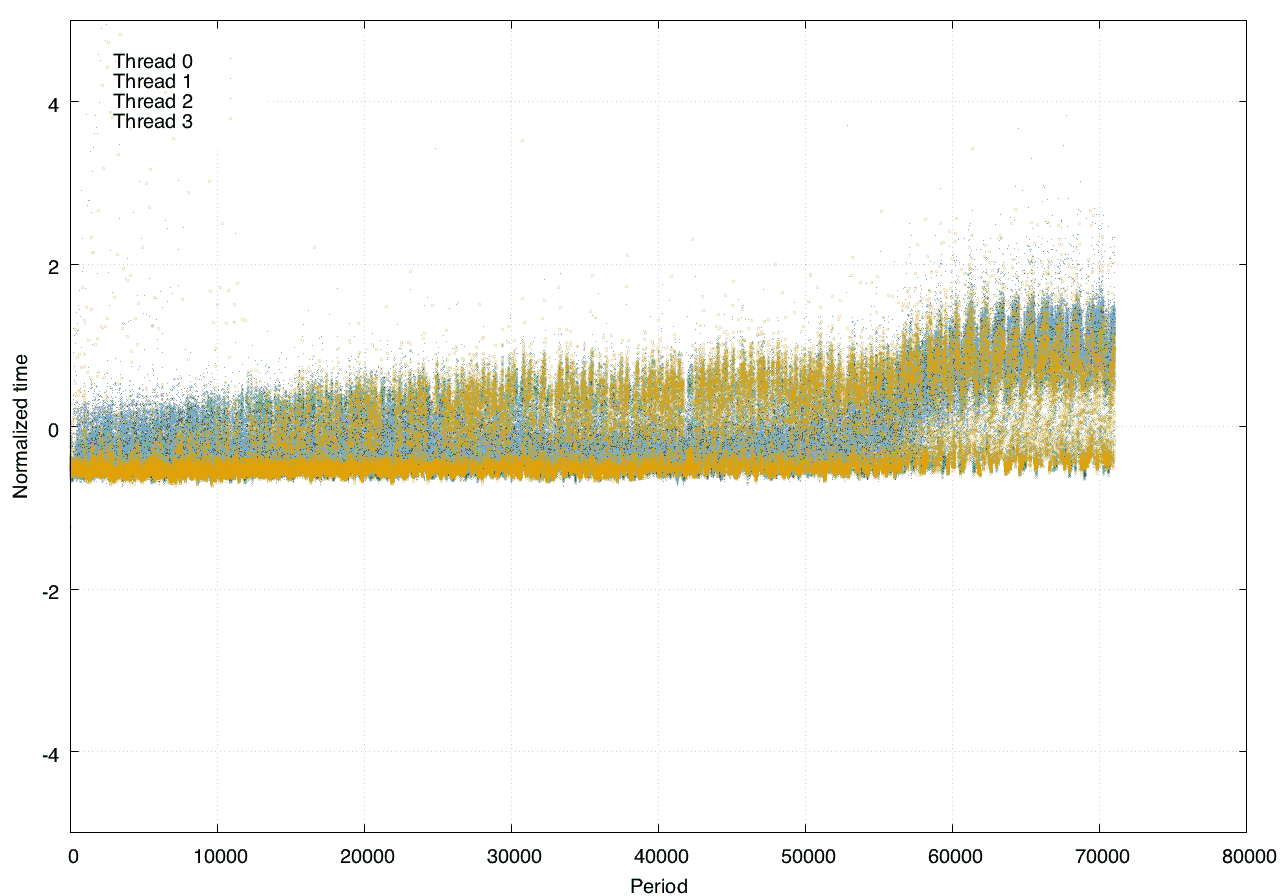The width and height of the screenshot is (1280, 896).
Task: Select the Thread 1 legend label
Action: tap(152, 82)
